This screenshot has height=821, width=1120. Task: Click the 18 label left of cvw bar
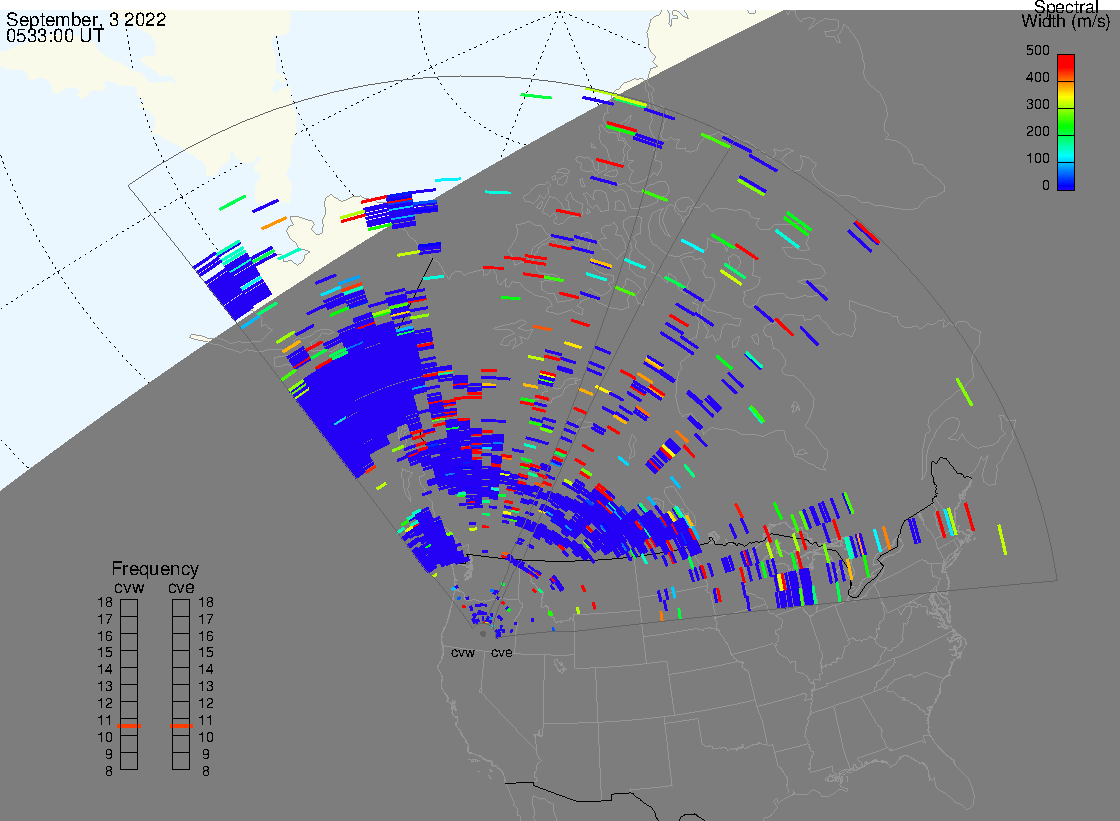click(x=105, y=602)
